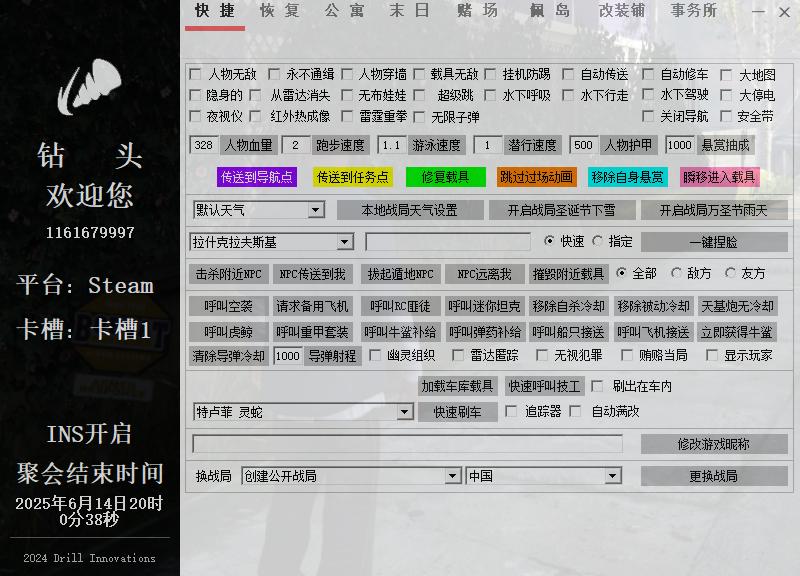Check the 无限子弹 box
The image size is (800, 576).
coord(419,117)
